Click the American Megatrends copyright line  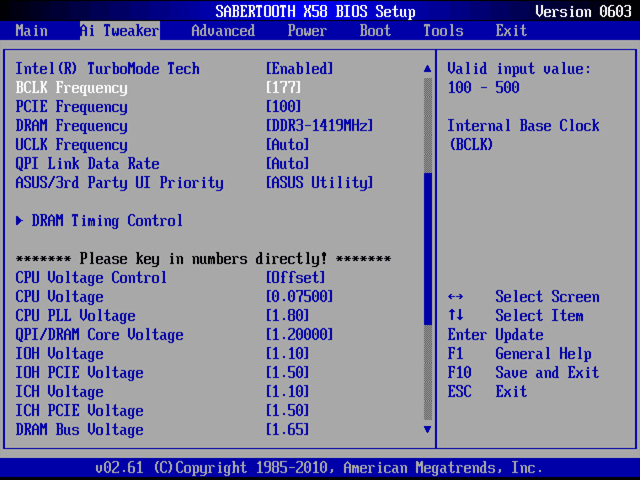click(x=320, y=468)
